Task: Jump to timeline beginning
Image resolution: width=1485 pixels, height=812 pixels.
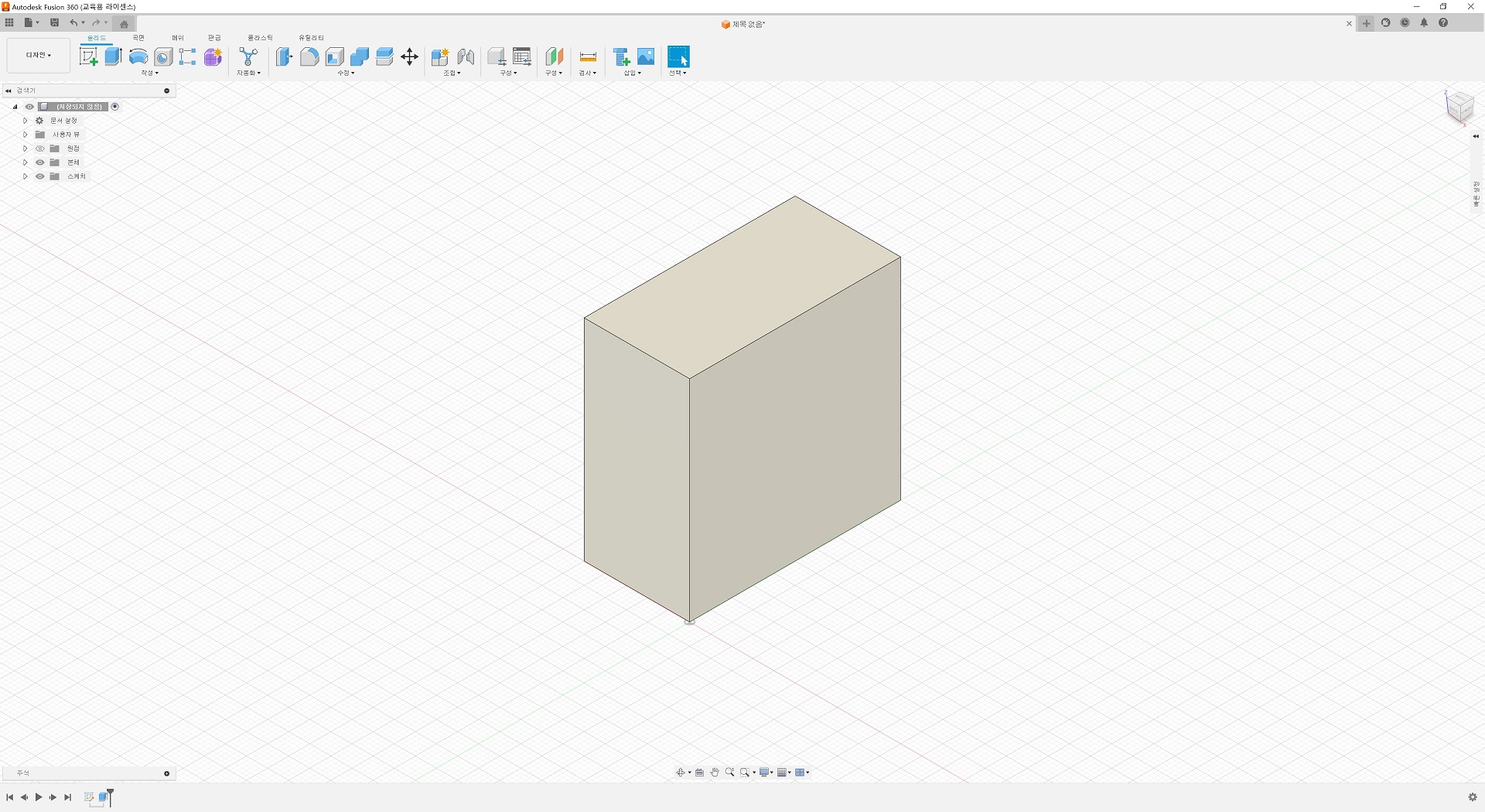Action: (x=9, y=797)
